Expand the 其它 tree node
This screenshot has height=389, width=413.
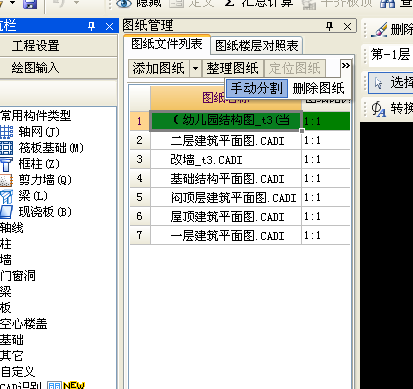tap(12, 356)
